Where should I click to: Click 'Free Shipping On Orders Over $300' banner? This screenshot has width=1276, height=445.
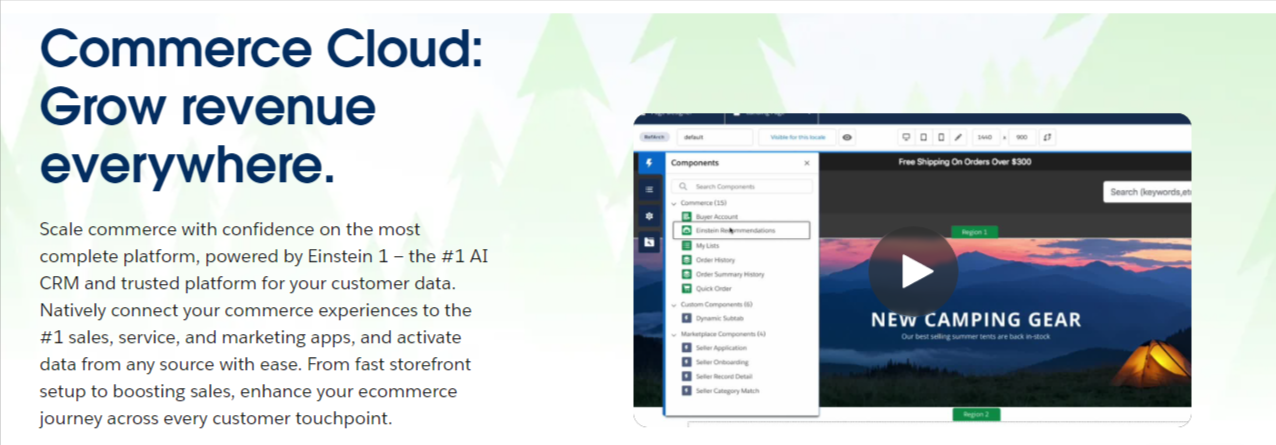(x=965, y=162)
